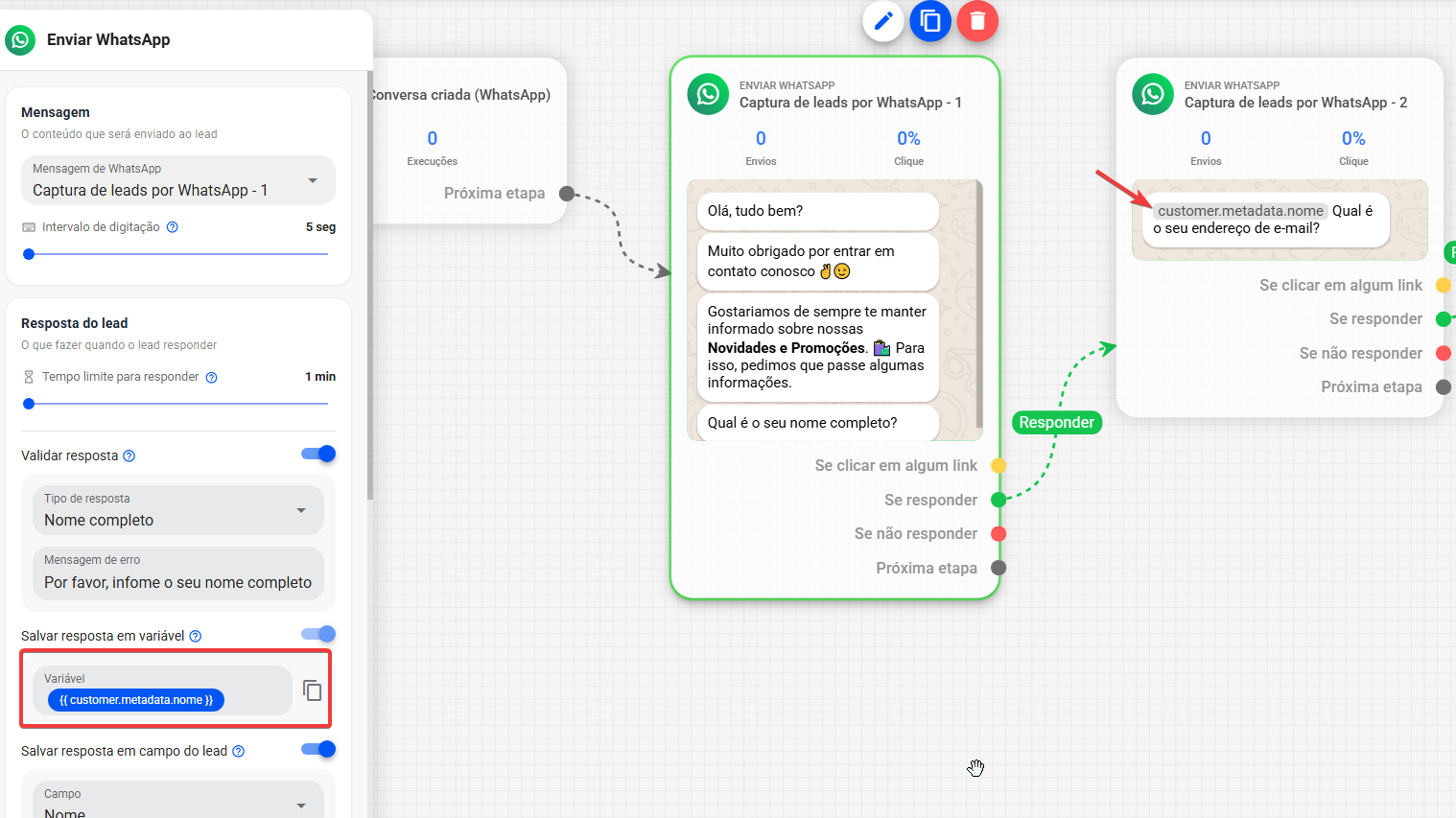Click the WhatsApp icon in the Enviar WhatsApp header
Screen dimensions: 1456x818
(20, 39)
